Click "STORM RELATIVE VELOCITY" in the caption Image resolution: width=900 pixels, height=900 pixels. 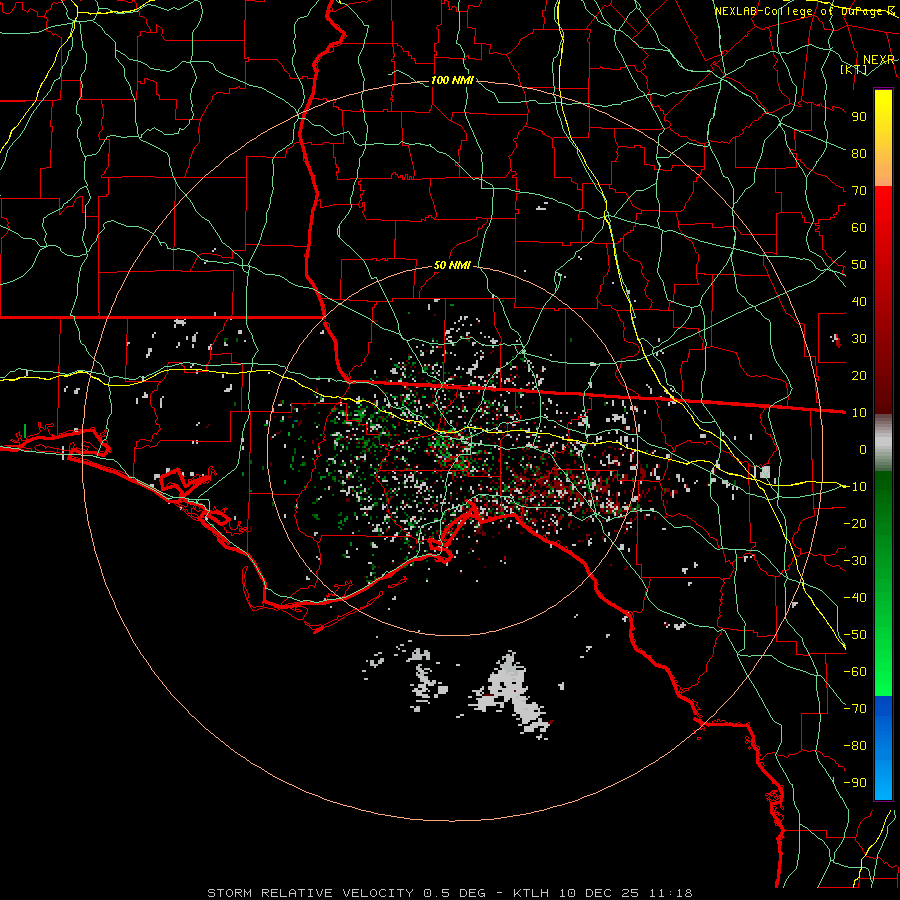[310, 893]
